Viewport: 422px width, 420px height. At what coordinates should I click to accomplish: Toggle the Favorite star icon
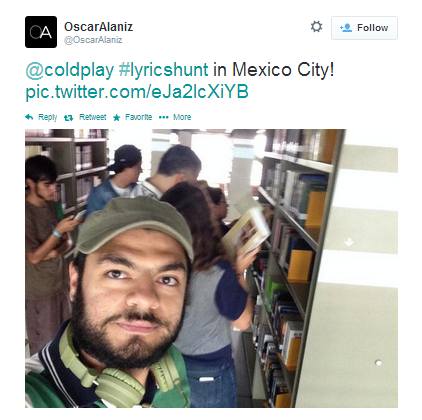tap(116, 117)
